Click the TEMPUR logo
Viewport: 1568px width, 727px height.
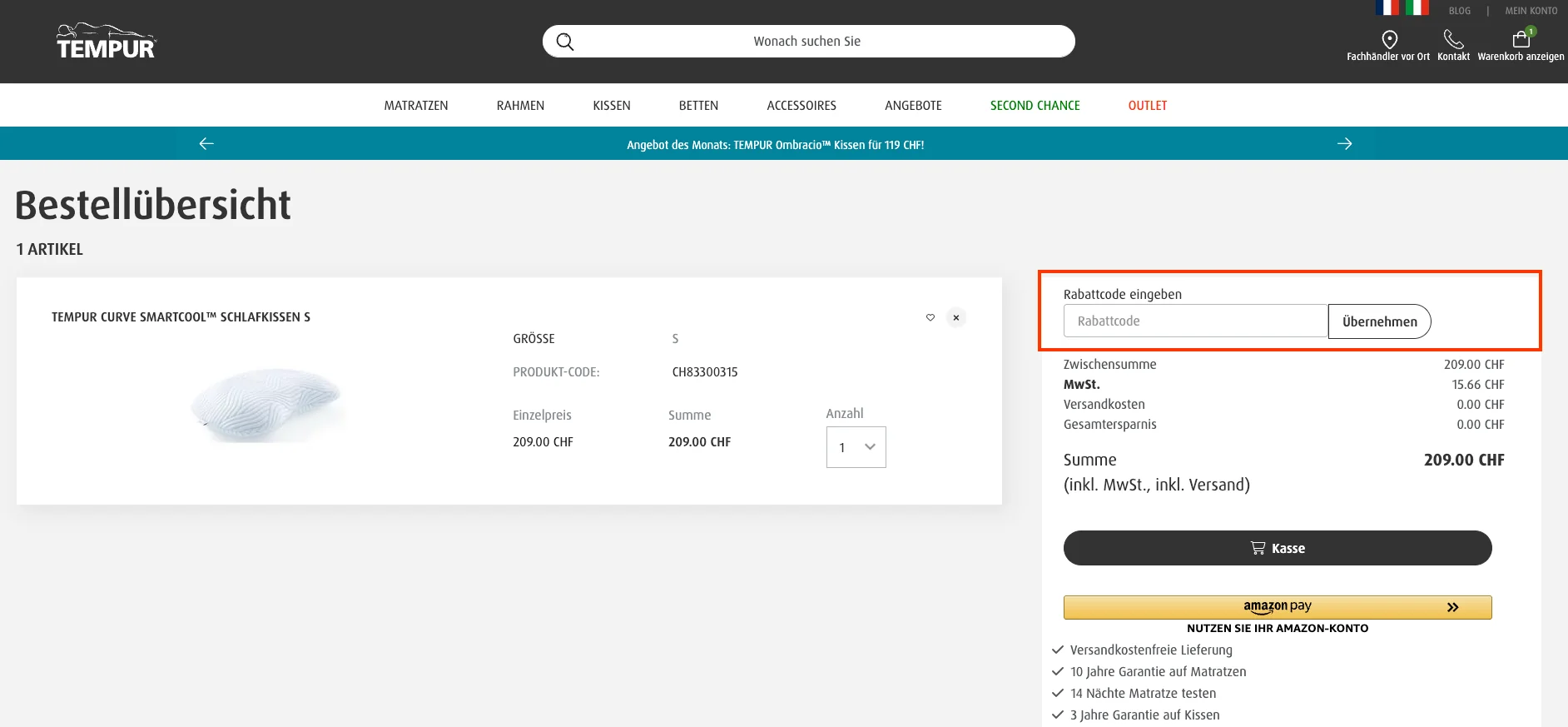pyautogui.click(x=107, y=41)
